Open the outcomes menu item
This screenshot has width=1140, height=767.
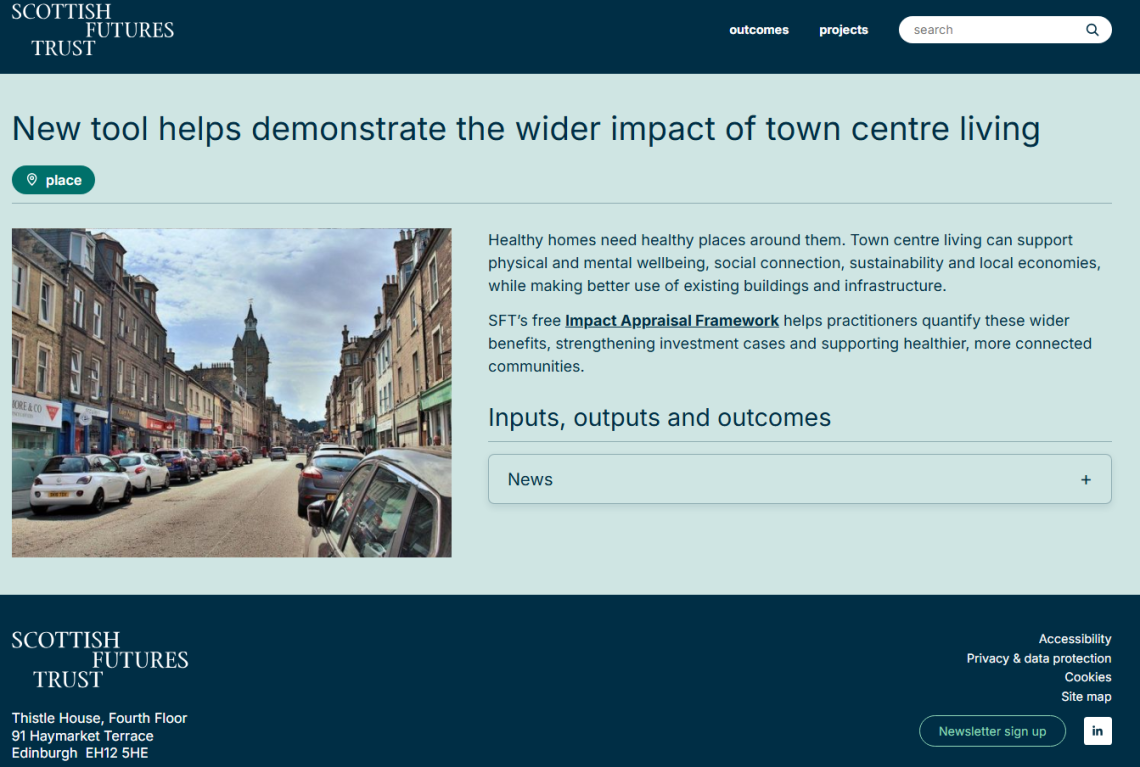pos(759,30)
